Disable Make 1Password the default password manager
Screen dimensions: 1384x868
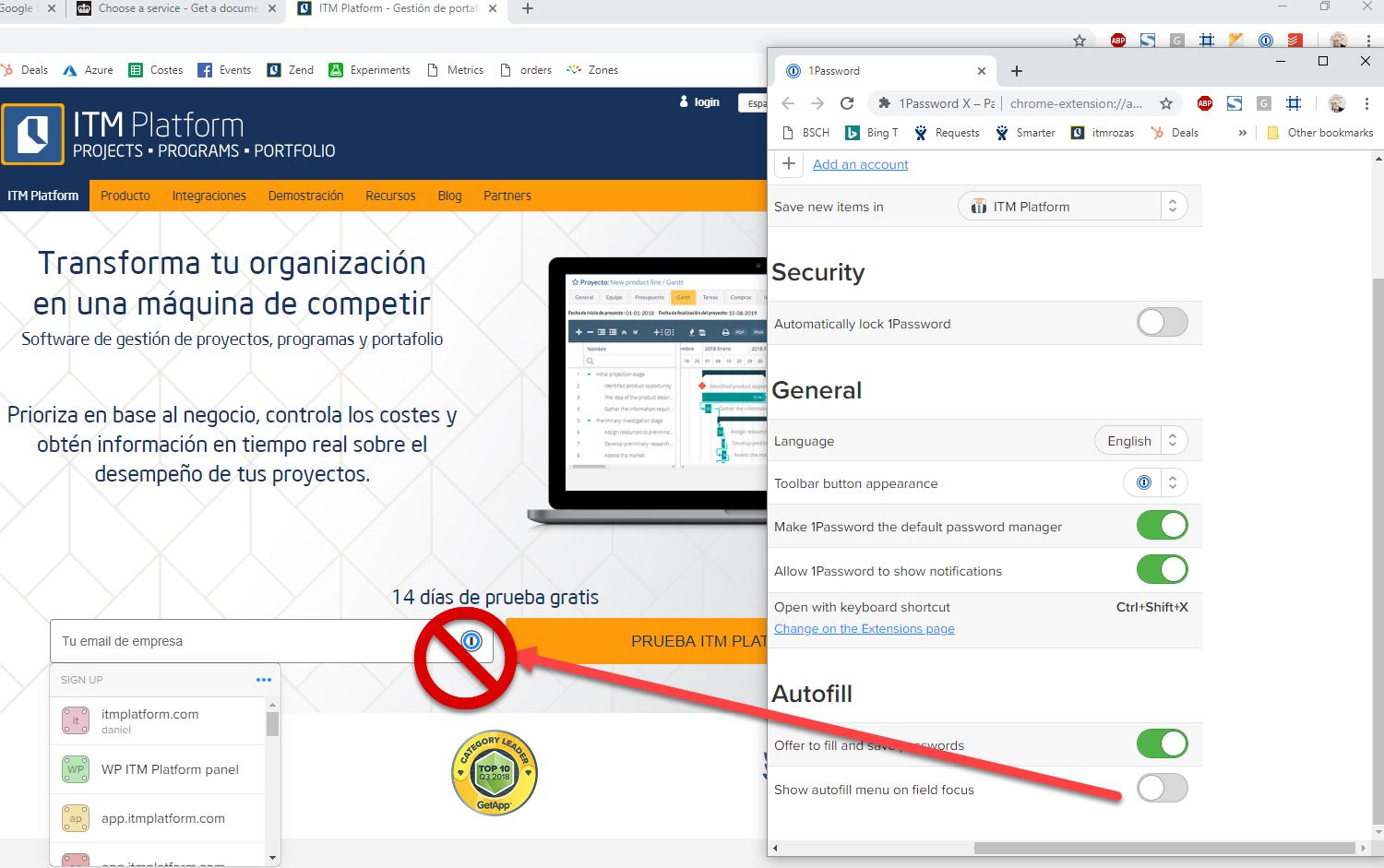[1162, 525]
